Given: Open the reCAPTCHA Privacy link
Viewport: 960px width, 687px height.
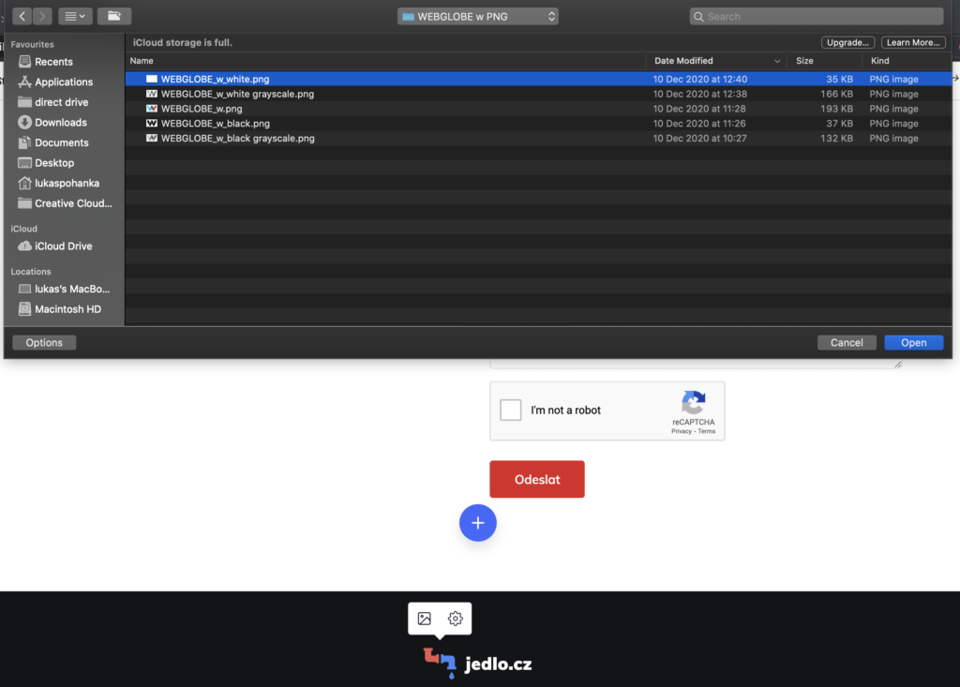Looking at the screenshot, I should (681, 431).
